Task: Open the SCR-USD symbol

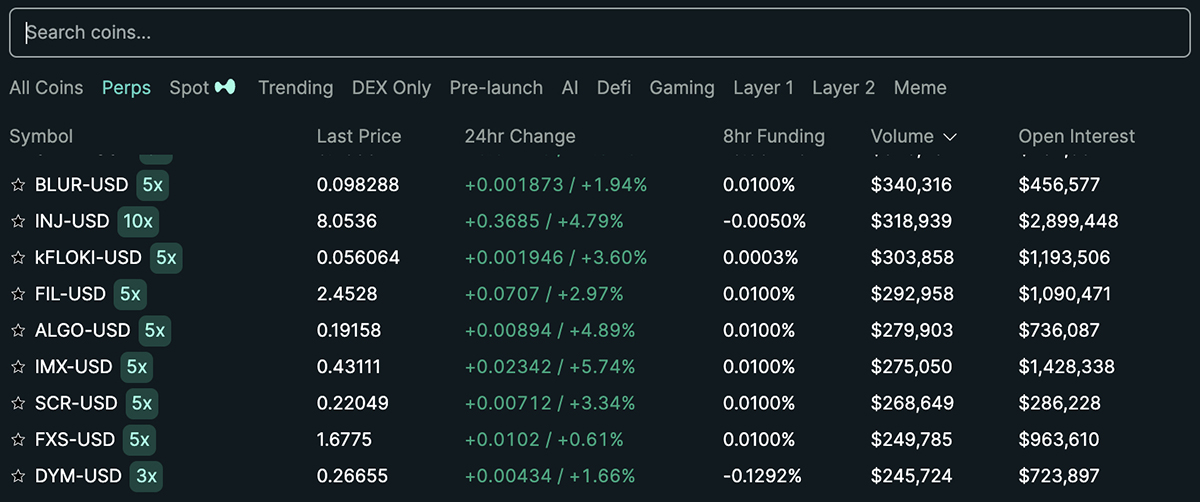Action: pyautogui.click(x=76, y=403)
